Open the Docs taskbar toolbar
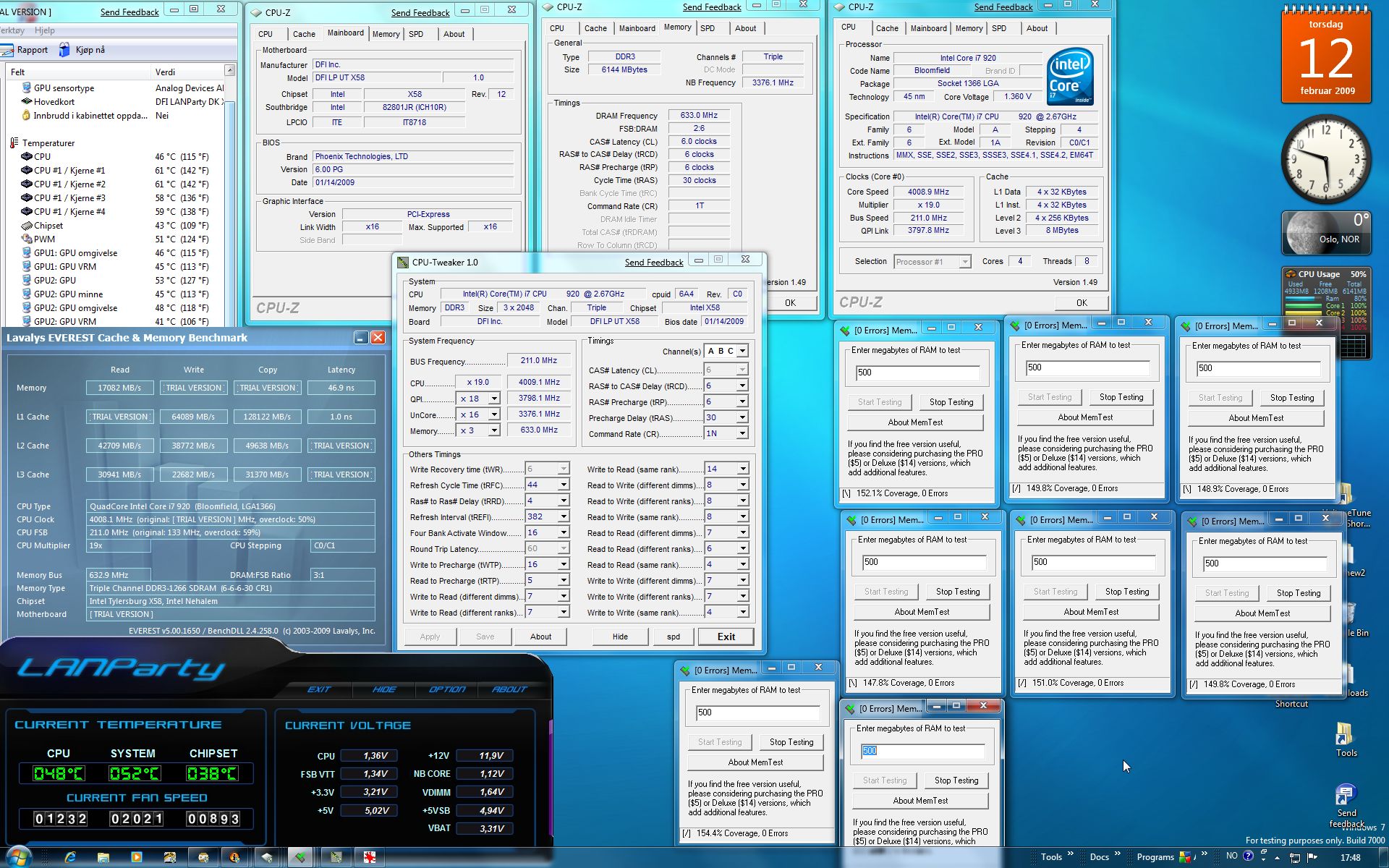Screen dimensions: 1389x868 [x=1099, y=857]
